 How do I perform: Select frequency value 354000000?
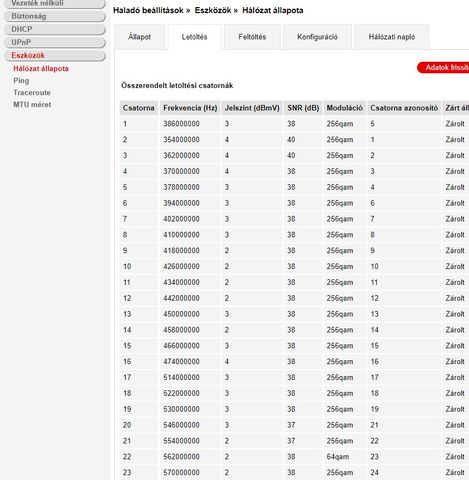tap(181, 140)
